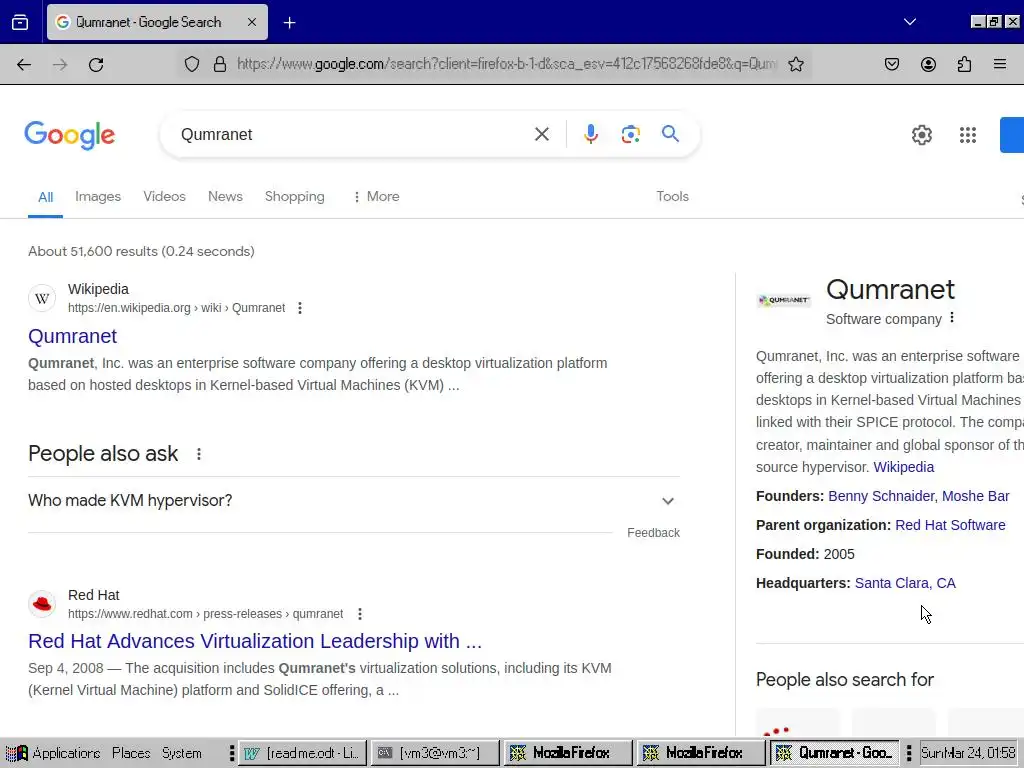Switch to vm3@vm3 terminal taskbar window

435,753
